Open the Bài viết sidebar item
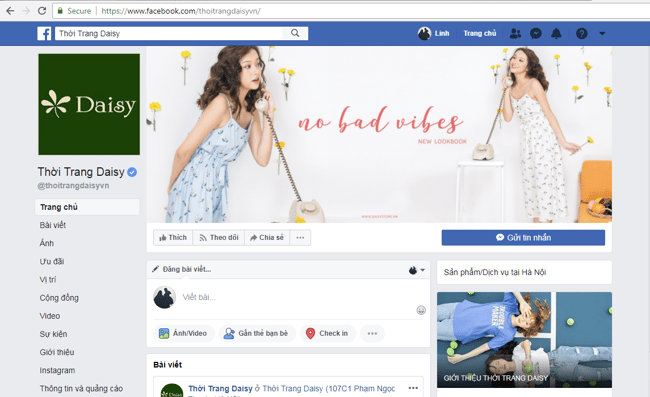Screen dimensions: 650x397 53,225
